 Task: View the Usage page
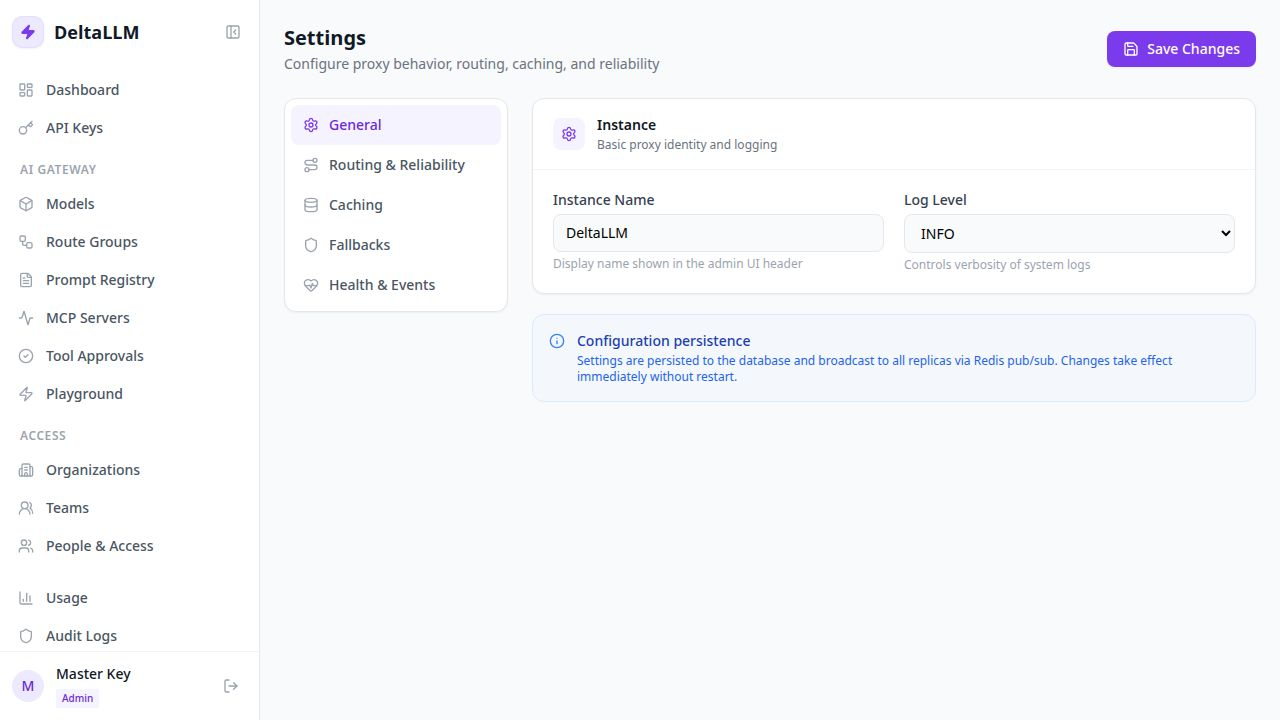129,598
